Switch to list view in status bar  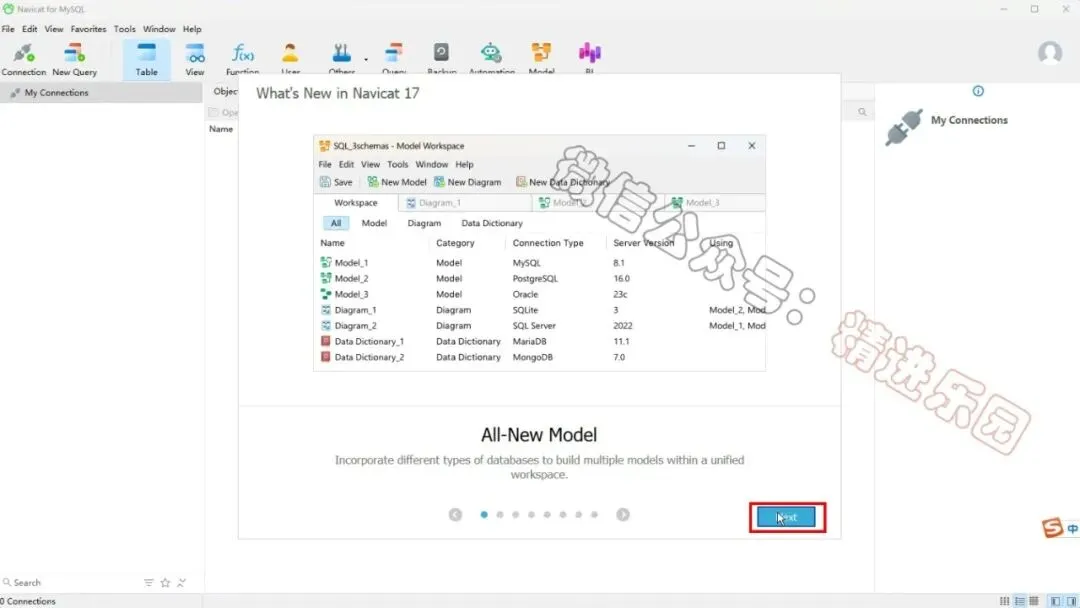tap(1019, 601)
